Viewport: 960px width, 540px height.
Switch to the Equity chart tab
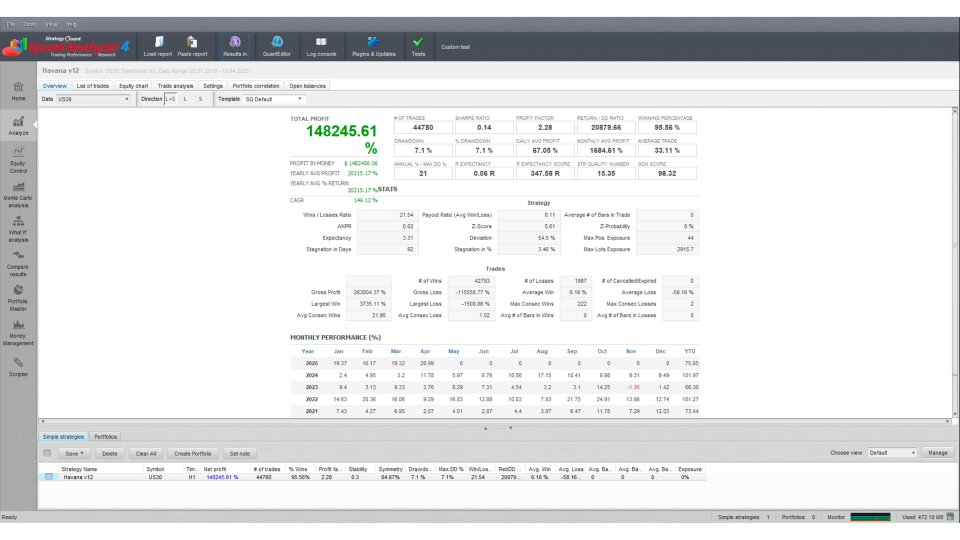click(x=133, y=86)
